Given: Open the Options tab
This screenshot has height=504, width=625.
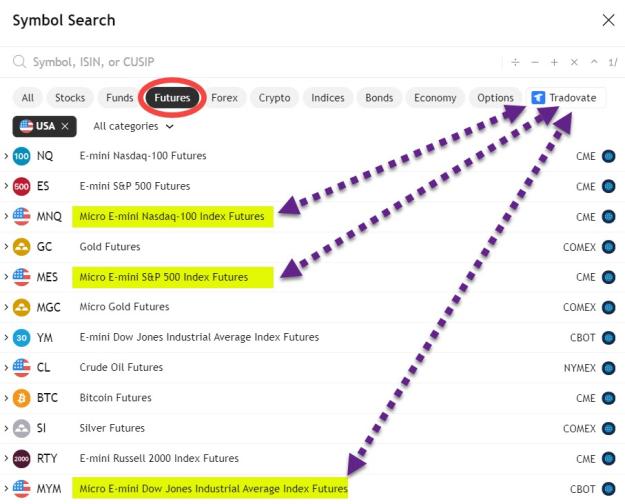Looking at the screenshot, I should (x=495, y=98).
